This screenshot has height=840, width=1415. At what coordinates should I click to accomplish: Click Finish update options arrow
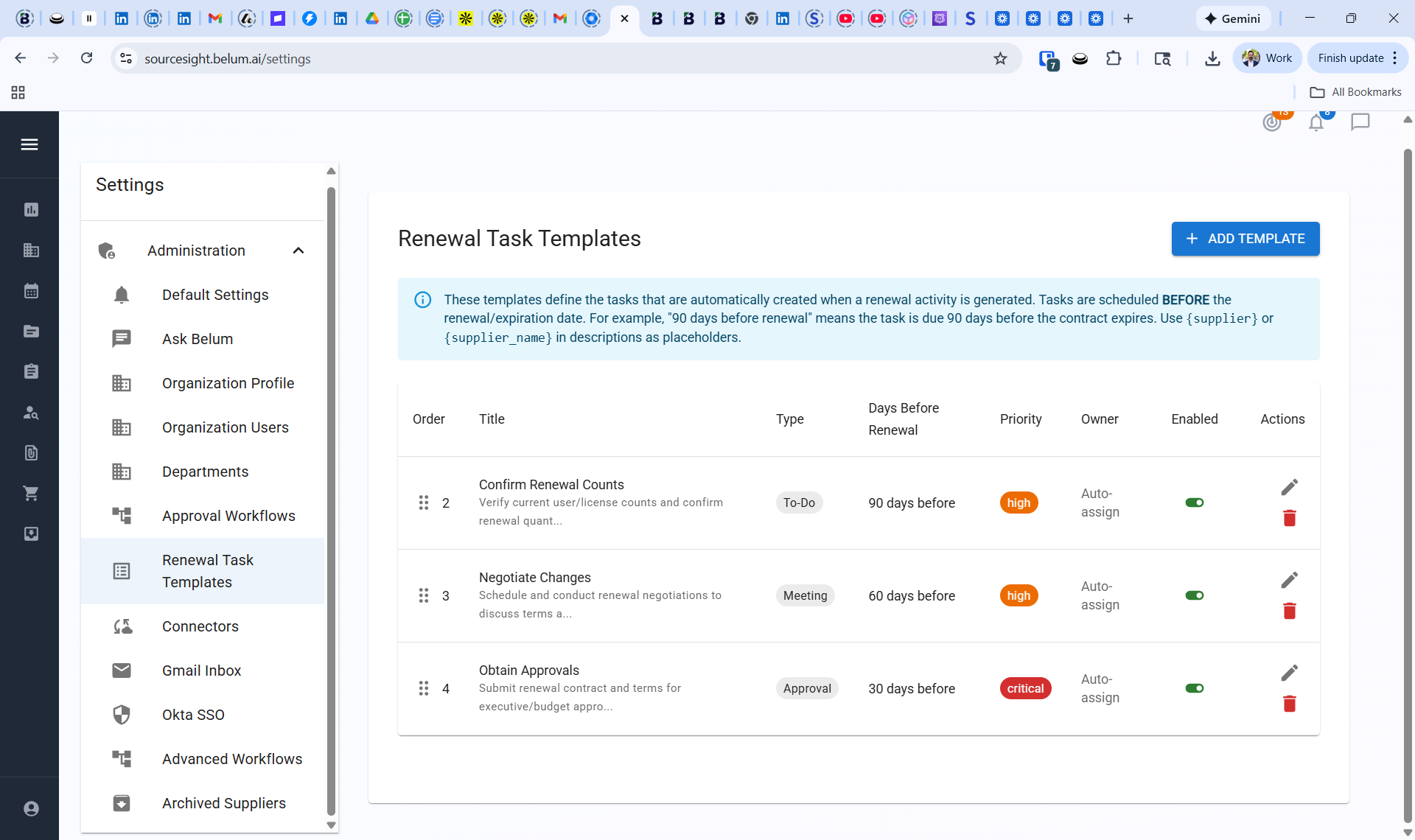(1395, 57)
